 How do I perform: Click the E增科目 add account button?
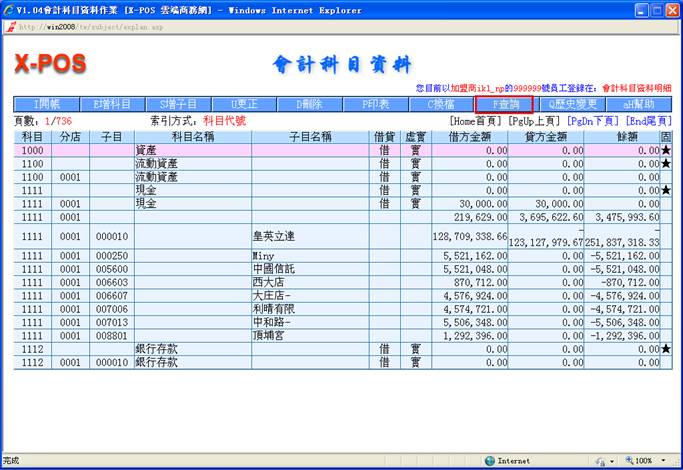pos(112,104)
